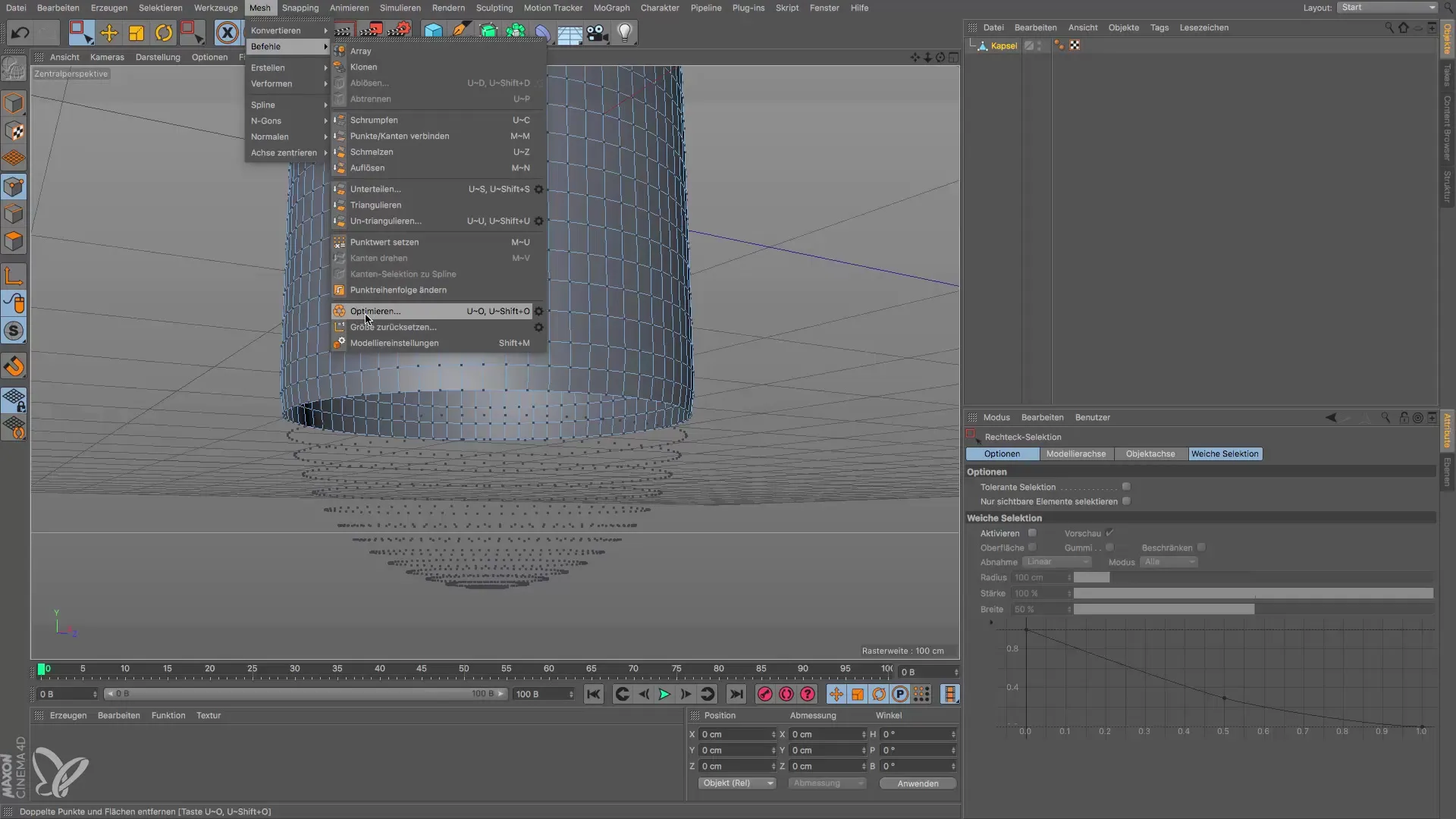1456x819 pixels.
Task: Click the search icon in Object manager
Action: (1389, 27)
